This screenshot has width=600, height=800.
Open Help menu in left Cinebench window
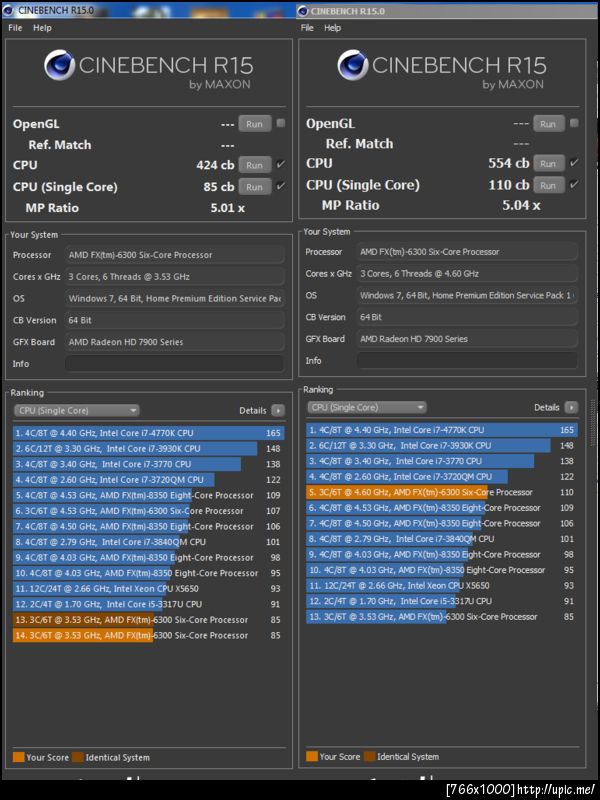[42, 28]
